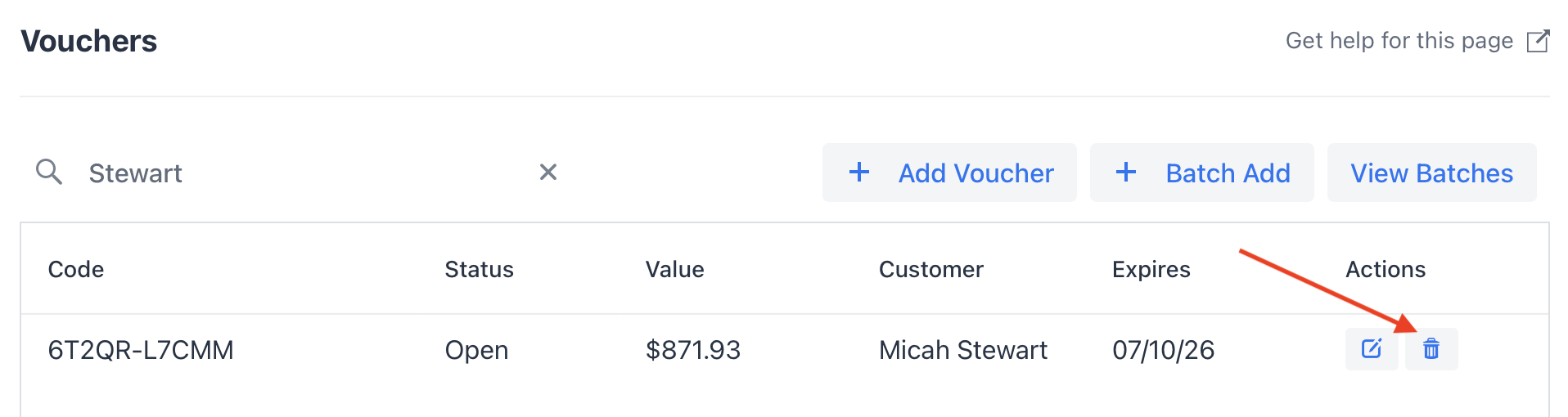Sort by the Status column header
The width and height of the screenshot is (1568, 417).
pyautogui.click(x=479, y=270)
